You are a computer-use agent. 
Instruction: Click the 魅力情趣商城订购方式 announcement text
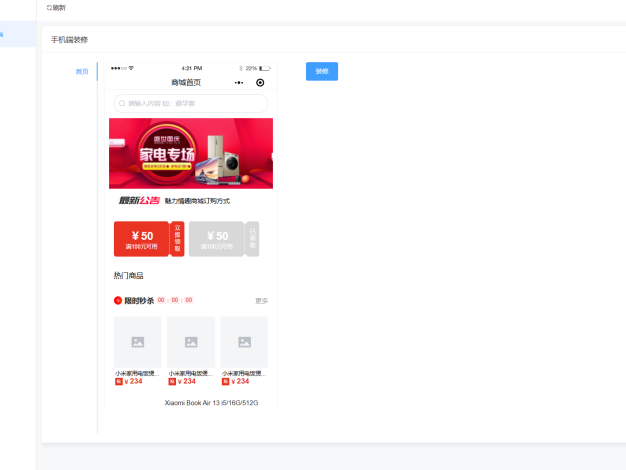point(197,201)
